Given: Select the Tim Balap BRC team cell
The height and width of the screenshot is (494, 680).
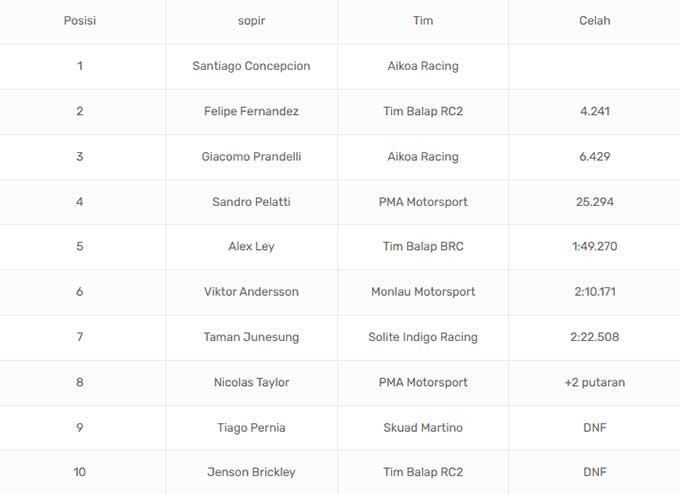Looking at the screenshot, I should (423, 246).
